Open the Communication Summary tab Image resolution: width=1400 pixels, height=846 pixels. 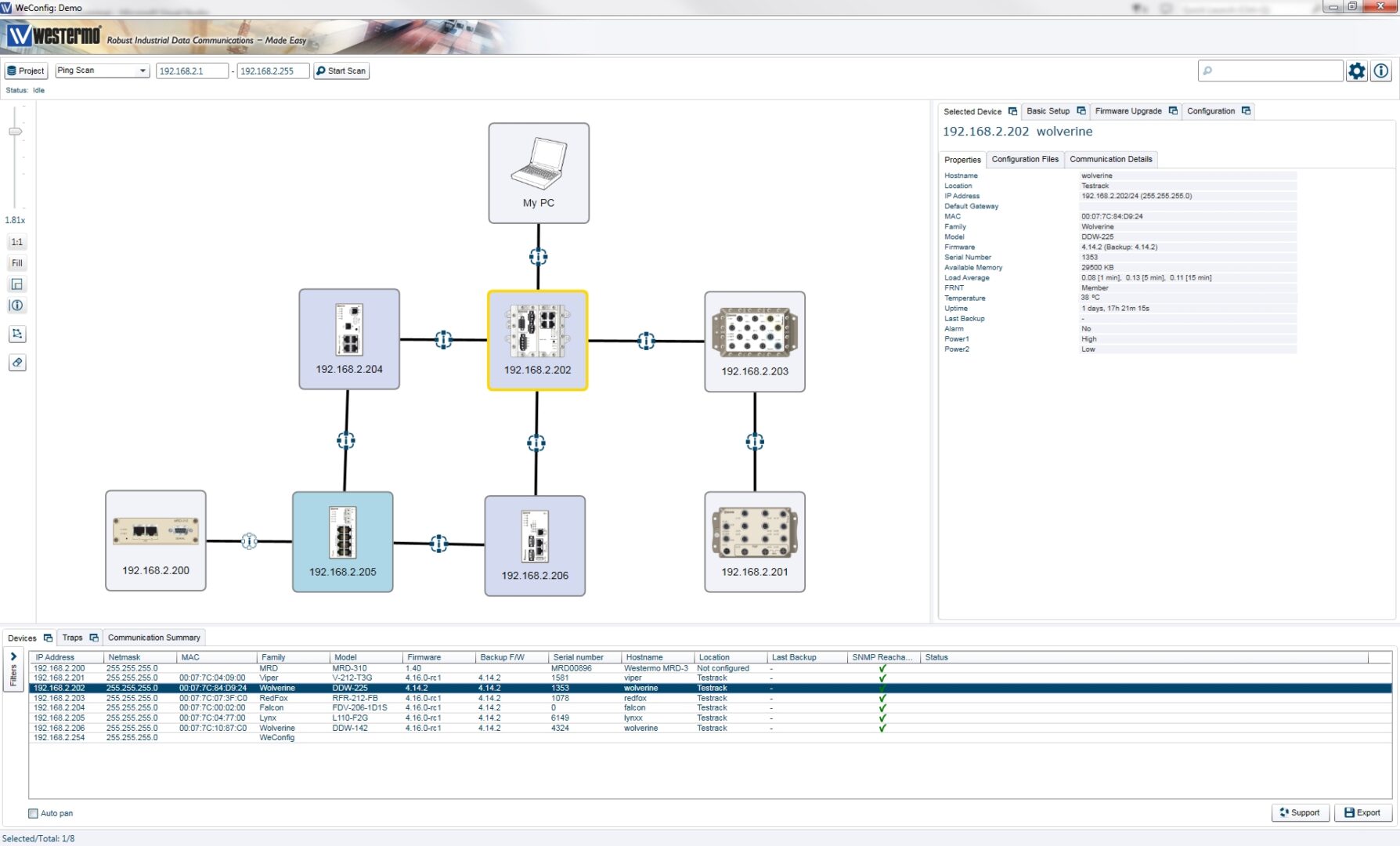pos(154,638)
